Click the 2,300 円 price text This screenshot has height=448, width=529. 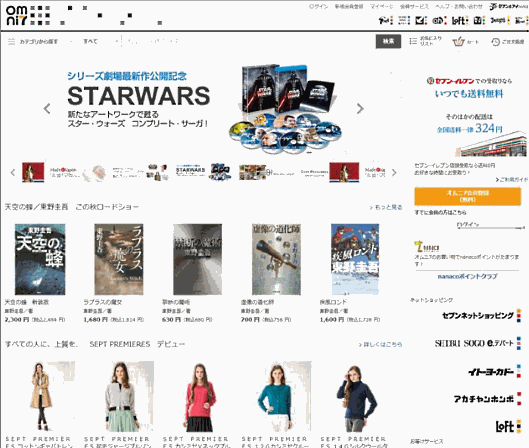pos(17,319)
